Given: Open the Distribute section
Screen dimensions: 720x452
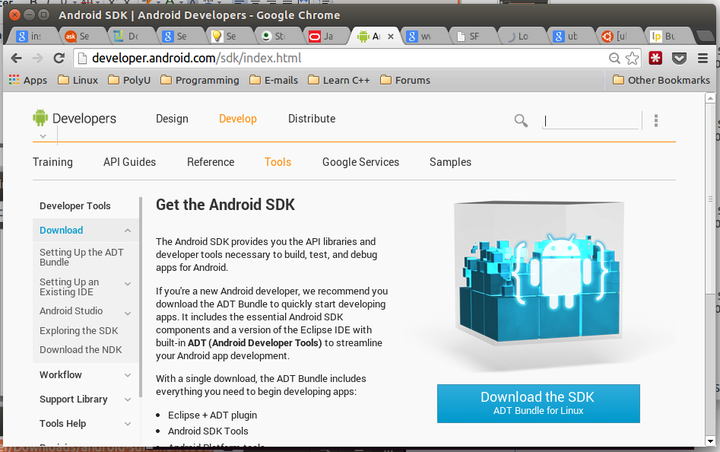Looking at the screenshot, I should (x=312, y=119).
